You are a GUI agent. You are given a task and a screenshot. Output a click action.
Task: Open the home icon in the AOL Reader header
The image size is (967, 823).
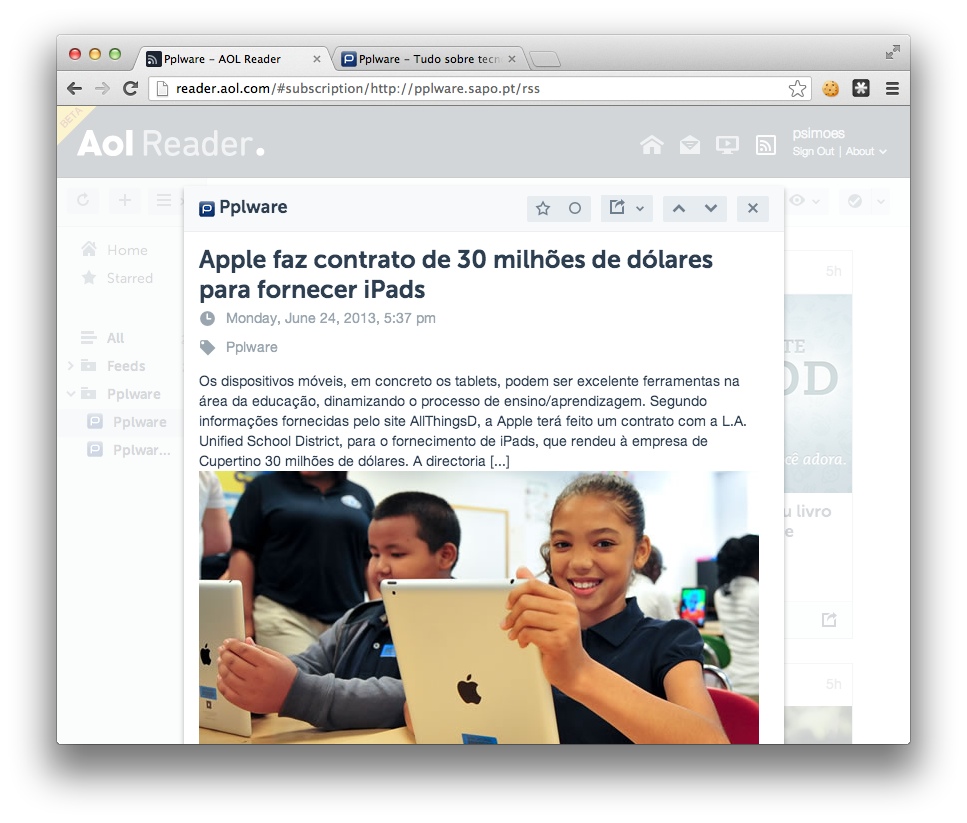pos(652,145)
